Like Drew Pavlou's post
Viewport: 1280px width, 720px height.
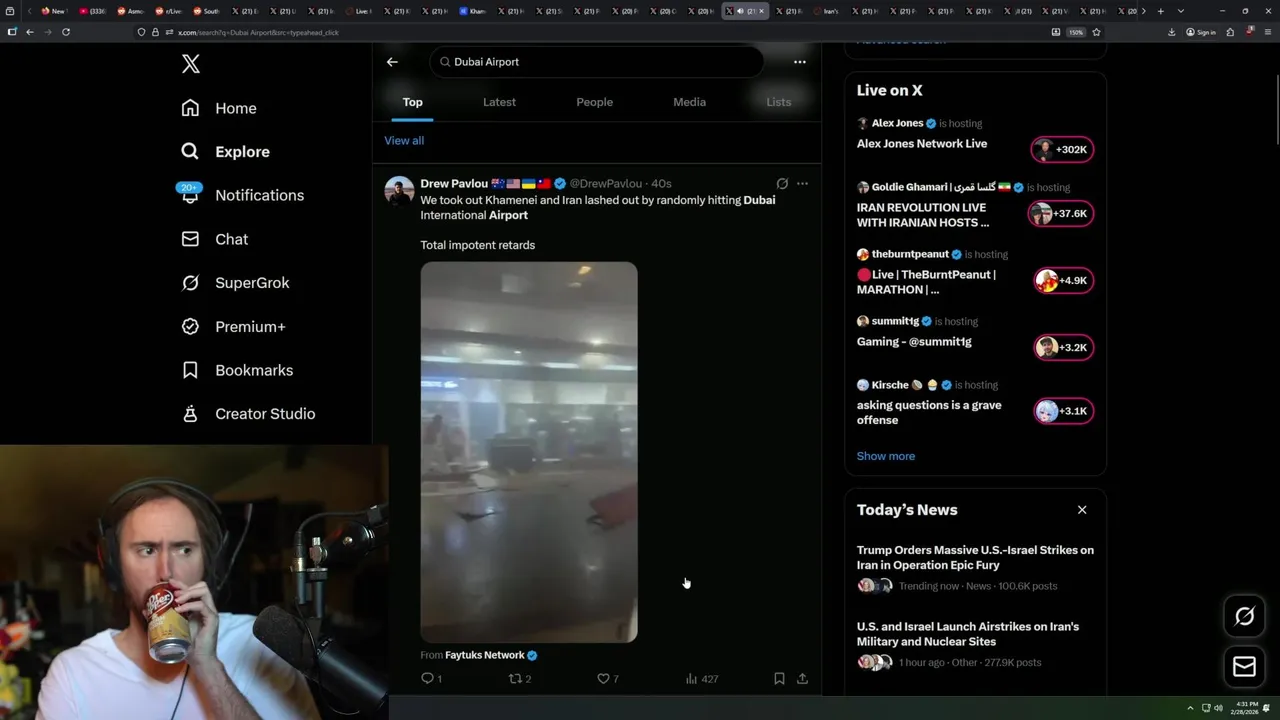click(x=607, y=679)
